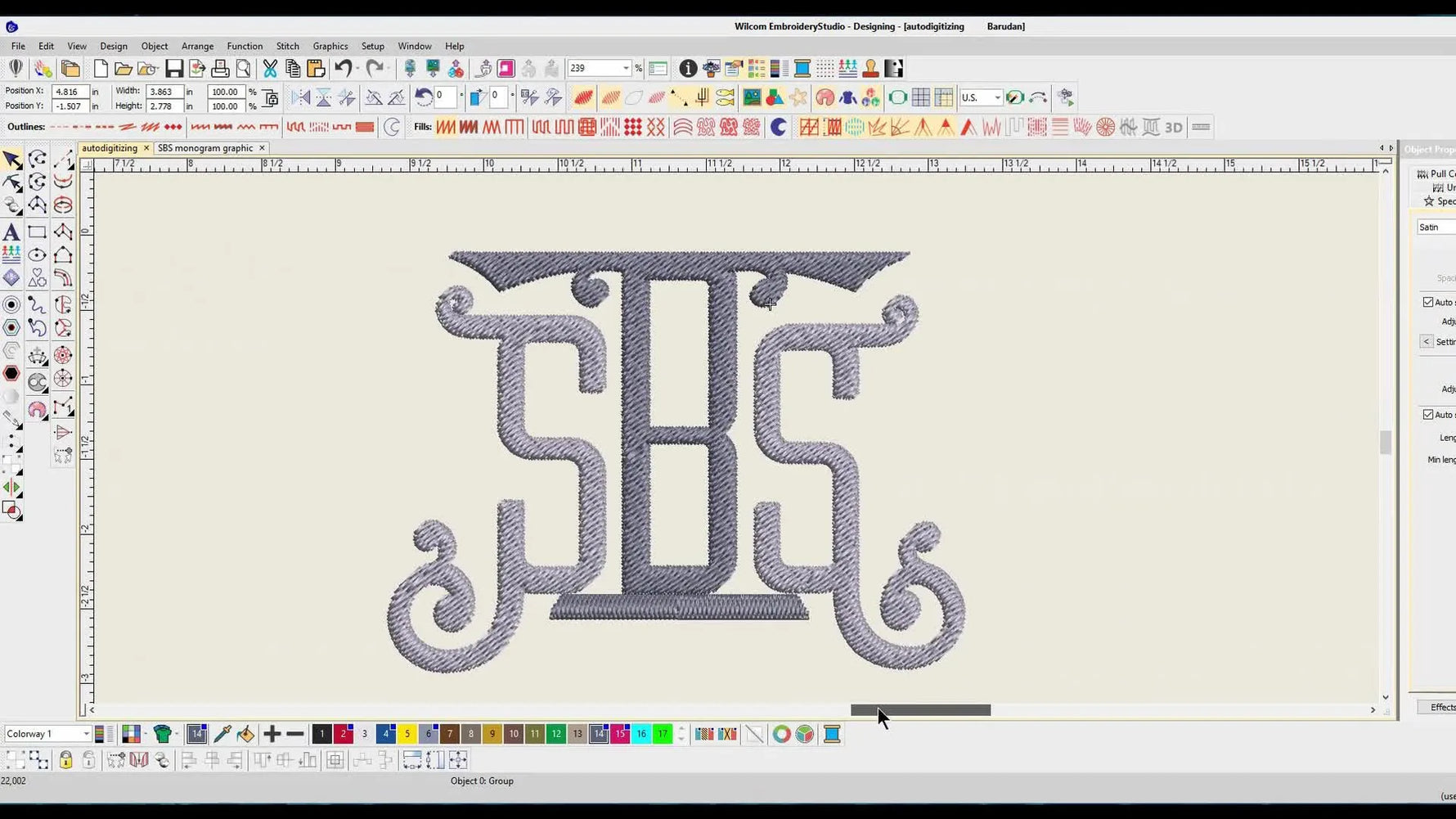Add a color with the plus icon
The width and height of the screenshot is (1456, 819).
coord(272,735)
